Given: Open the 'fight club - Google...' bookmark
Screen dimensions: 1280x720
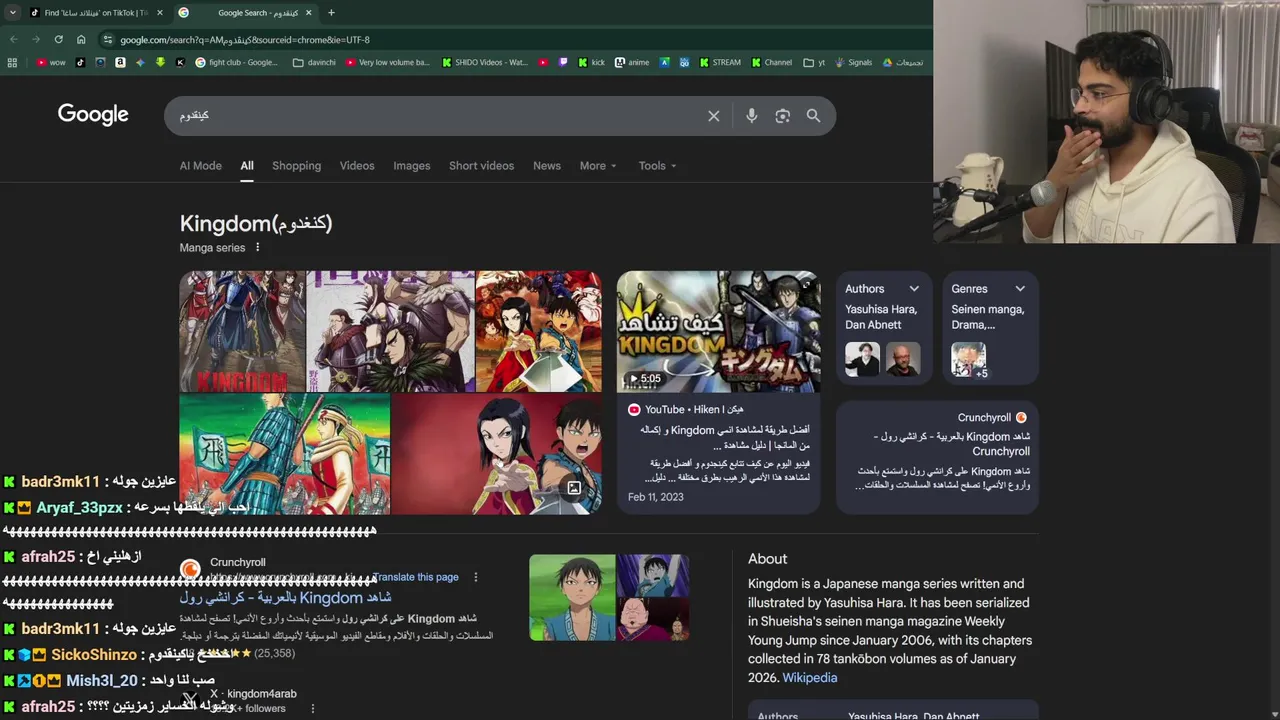Looking at the screenshot, I should tap(237, 62).
